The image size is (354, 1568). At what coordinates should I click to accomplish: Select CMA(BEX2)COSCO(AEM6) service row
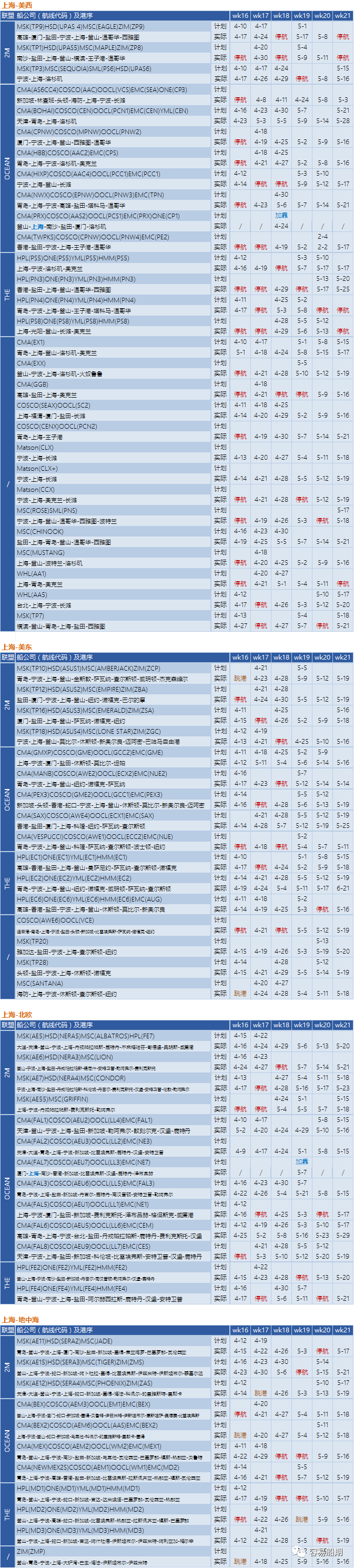coord(113,1425)
